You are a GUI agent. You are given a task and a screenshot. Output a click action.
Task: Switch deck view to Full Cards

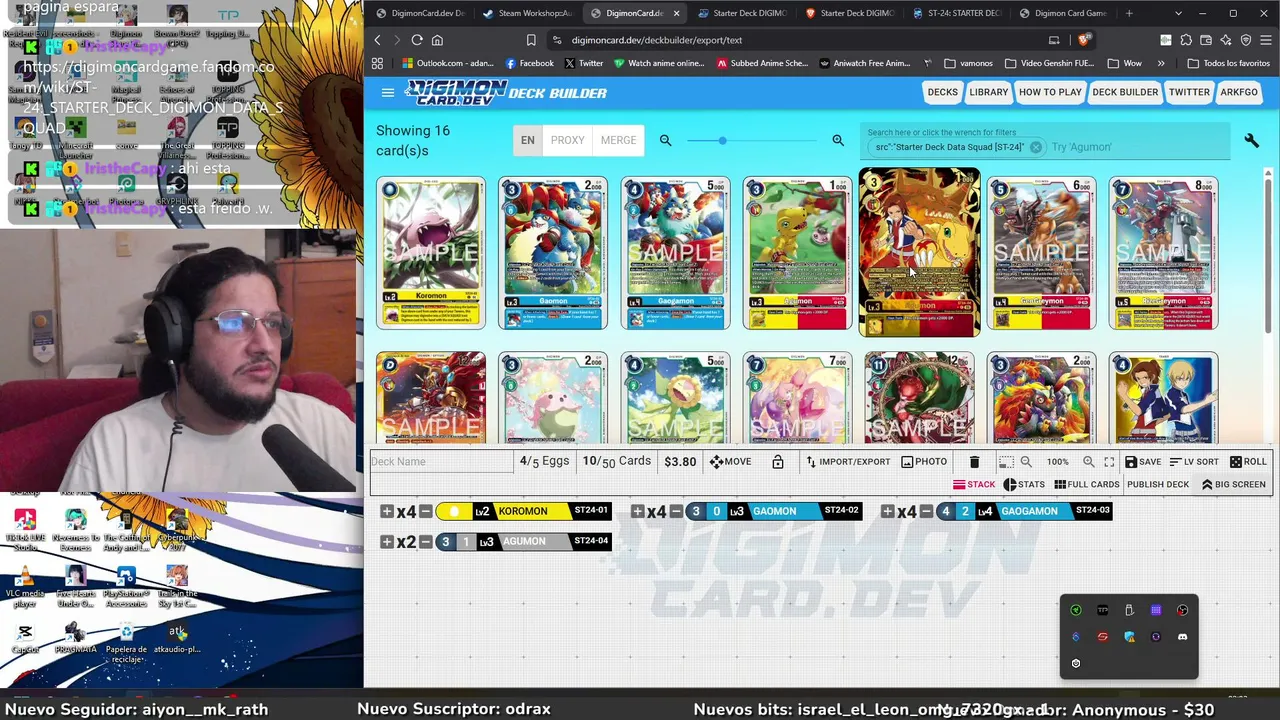1087,485
